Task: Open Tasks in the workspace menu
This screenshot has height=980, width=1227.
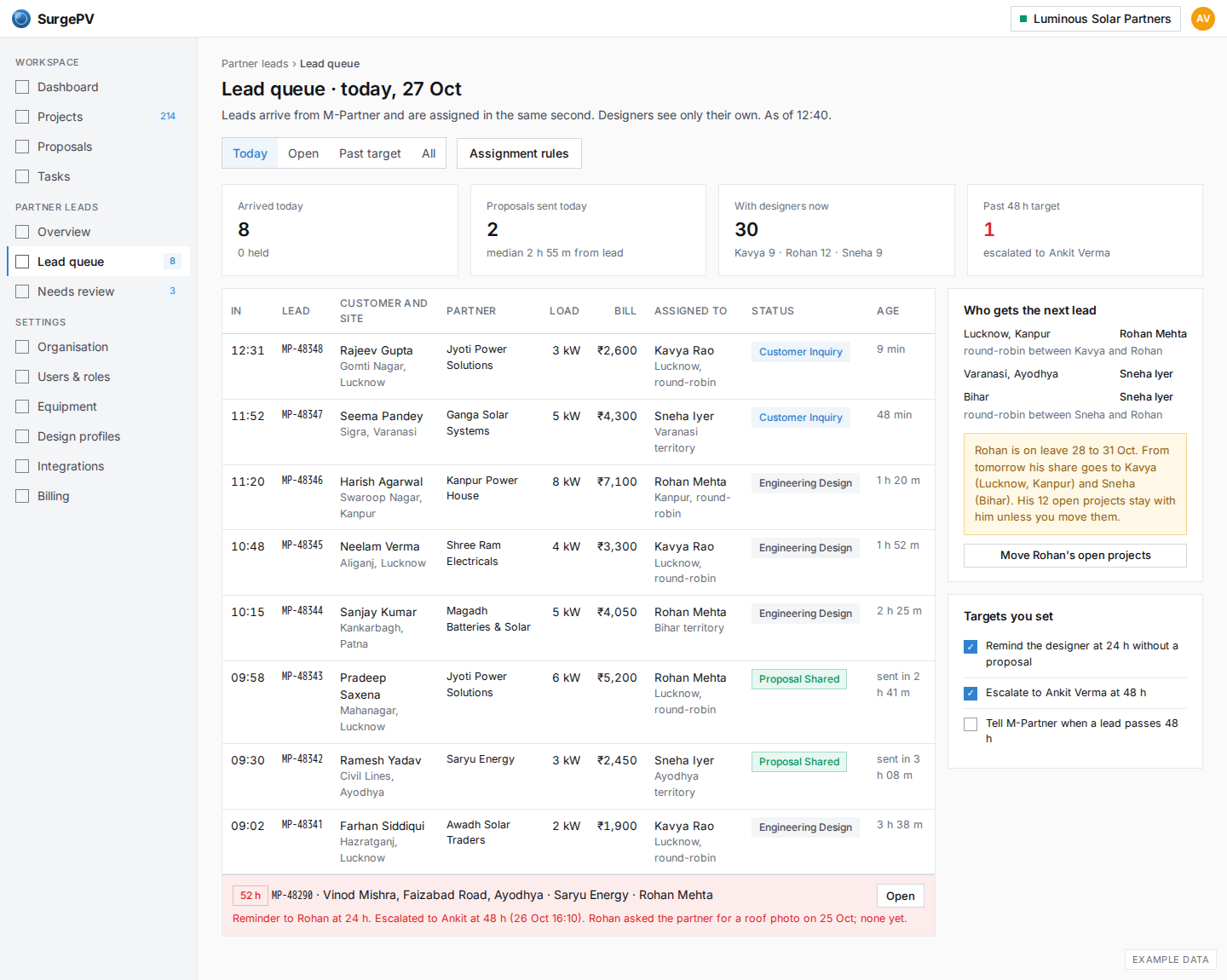Action: [x=99, y=176]
